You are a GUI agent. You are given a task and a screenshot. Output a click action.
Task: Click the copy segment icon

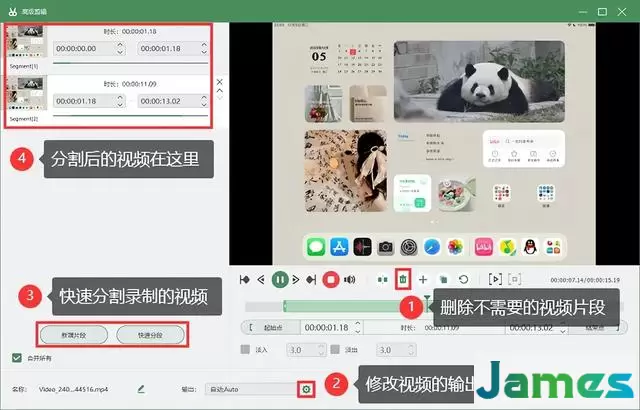coord(443,279)
